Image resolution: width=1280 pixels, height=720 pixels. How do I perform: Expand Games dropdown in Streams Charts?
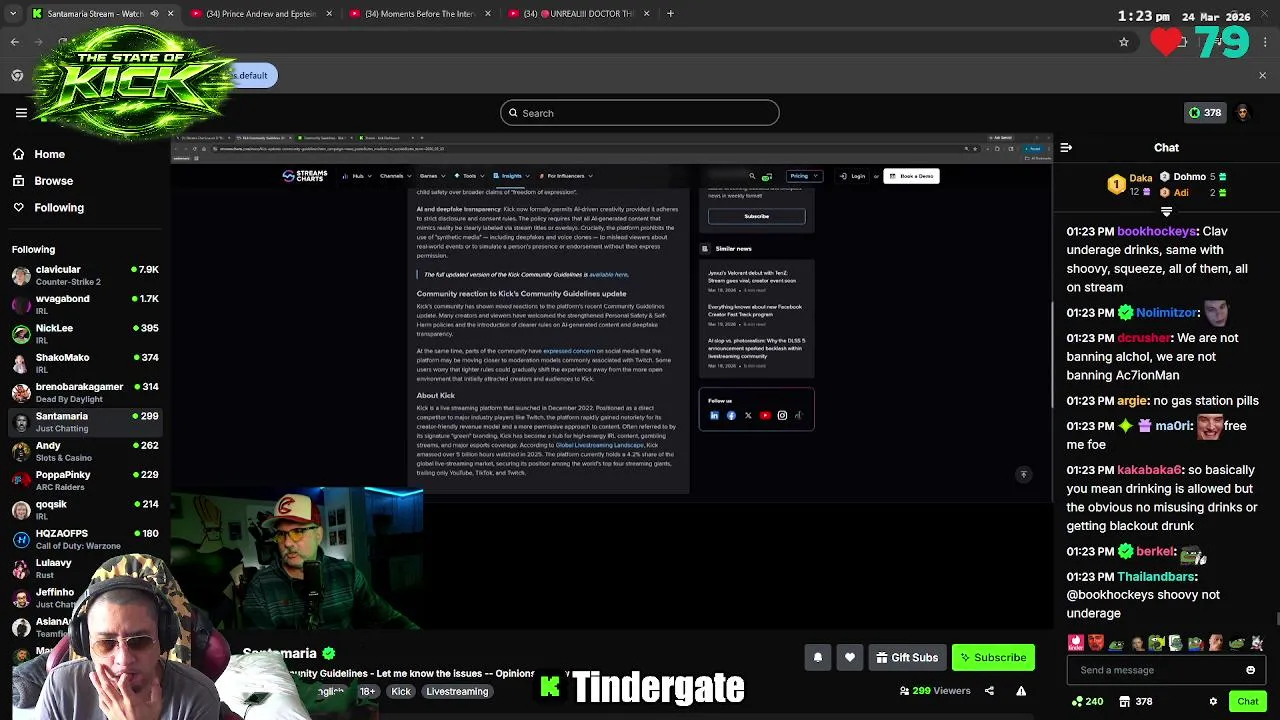[x=431, y=176]
